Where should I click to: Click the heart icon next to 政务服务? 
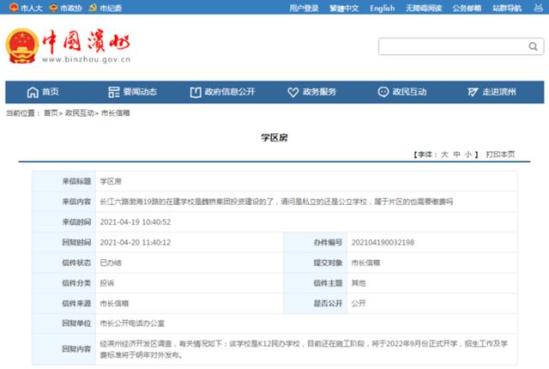[x=293, y=92]
